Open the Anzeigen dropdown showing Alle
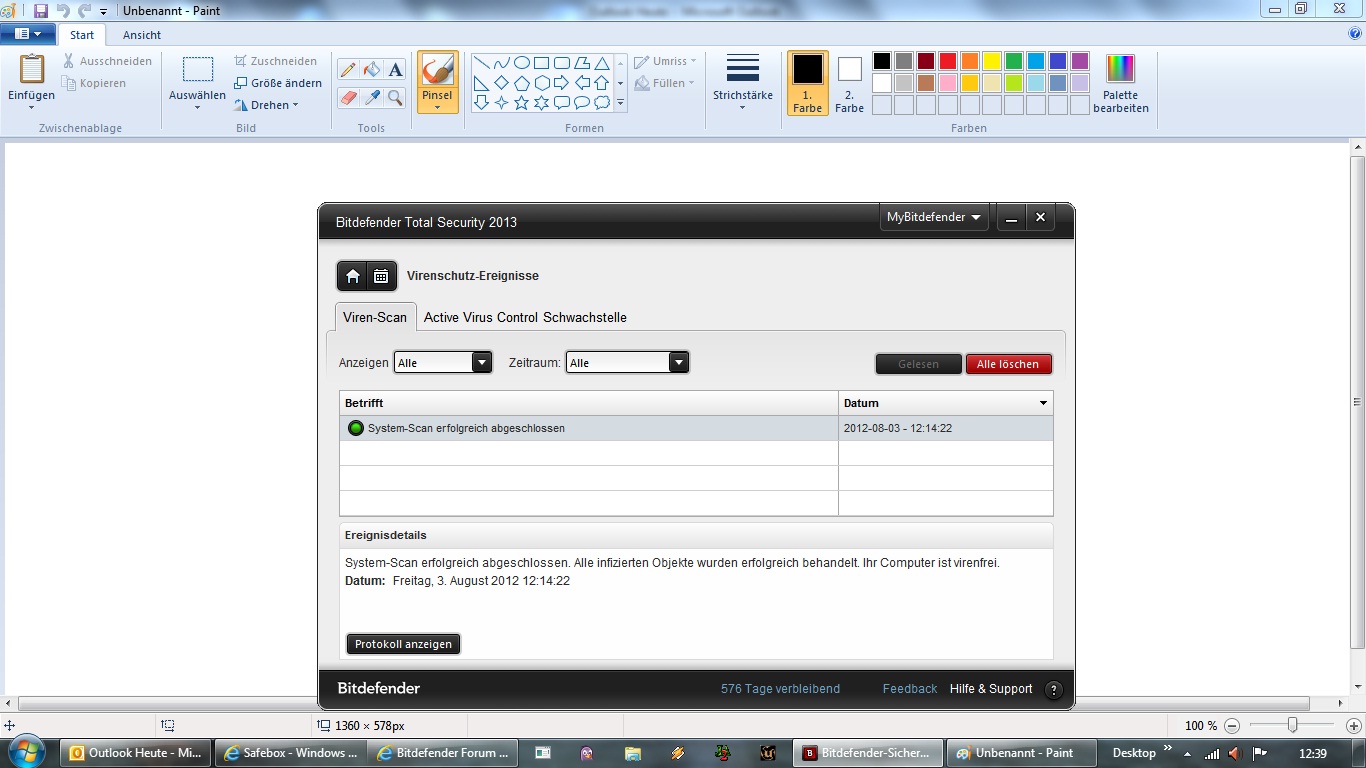 point(443,363)
